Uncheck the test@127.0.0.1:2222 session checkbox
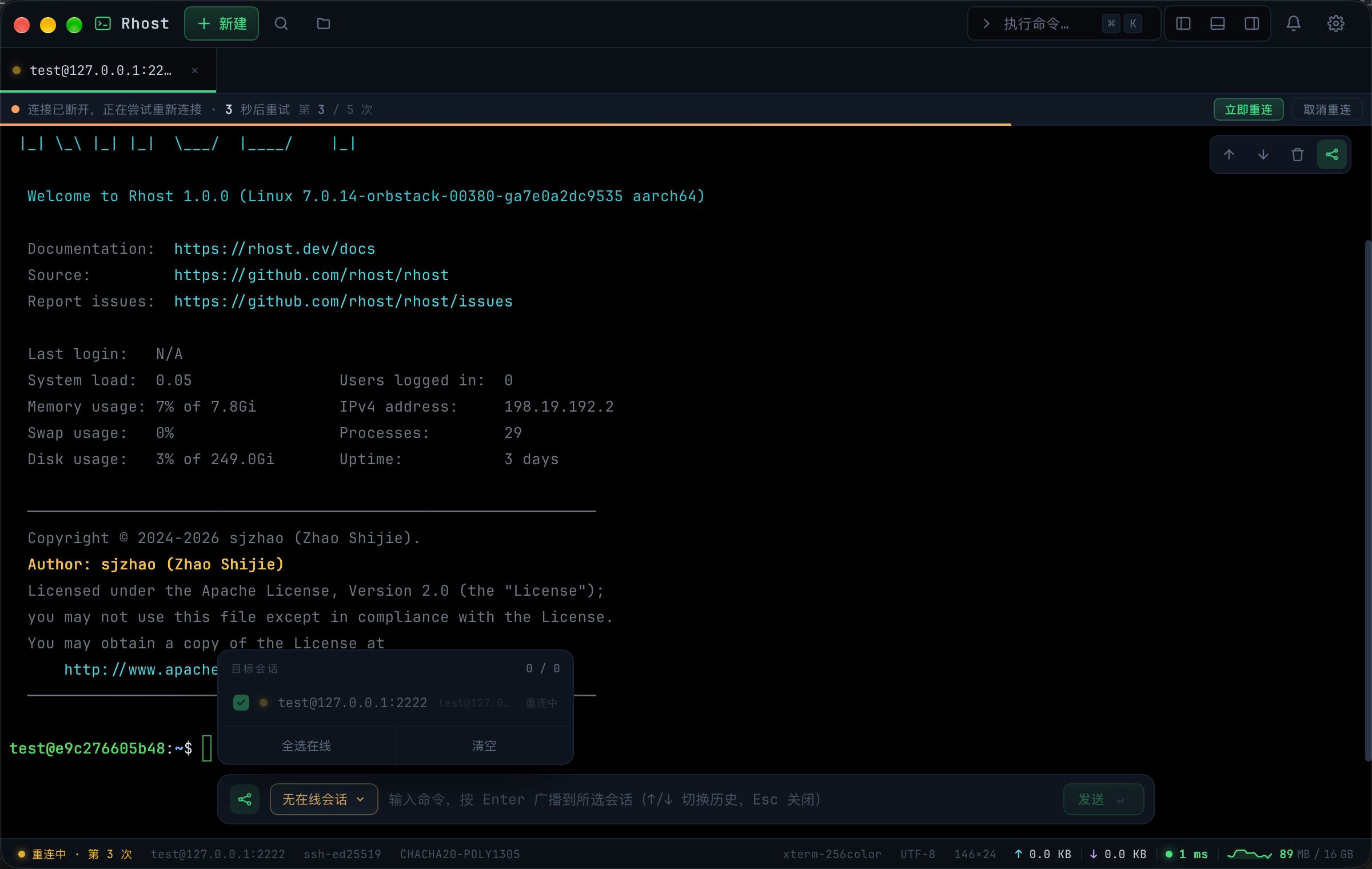1372x869 pixels. 241,703
